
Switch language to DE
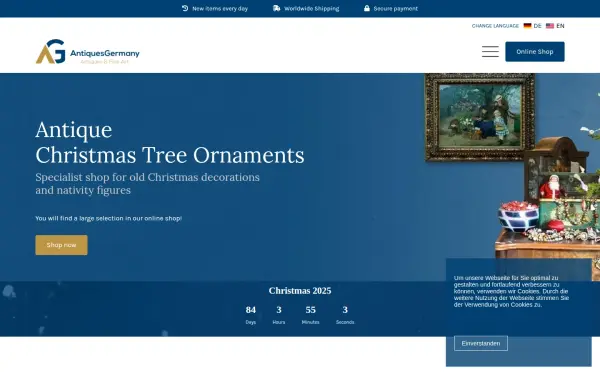(x=537, y=26)
